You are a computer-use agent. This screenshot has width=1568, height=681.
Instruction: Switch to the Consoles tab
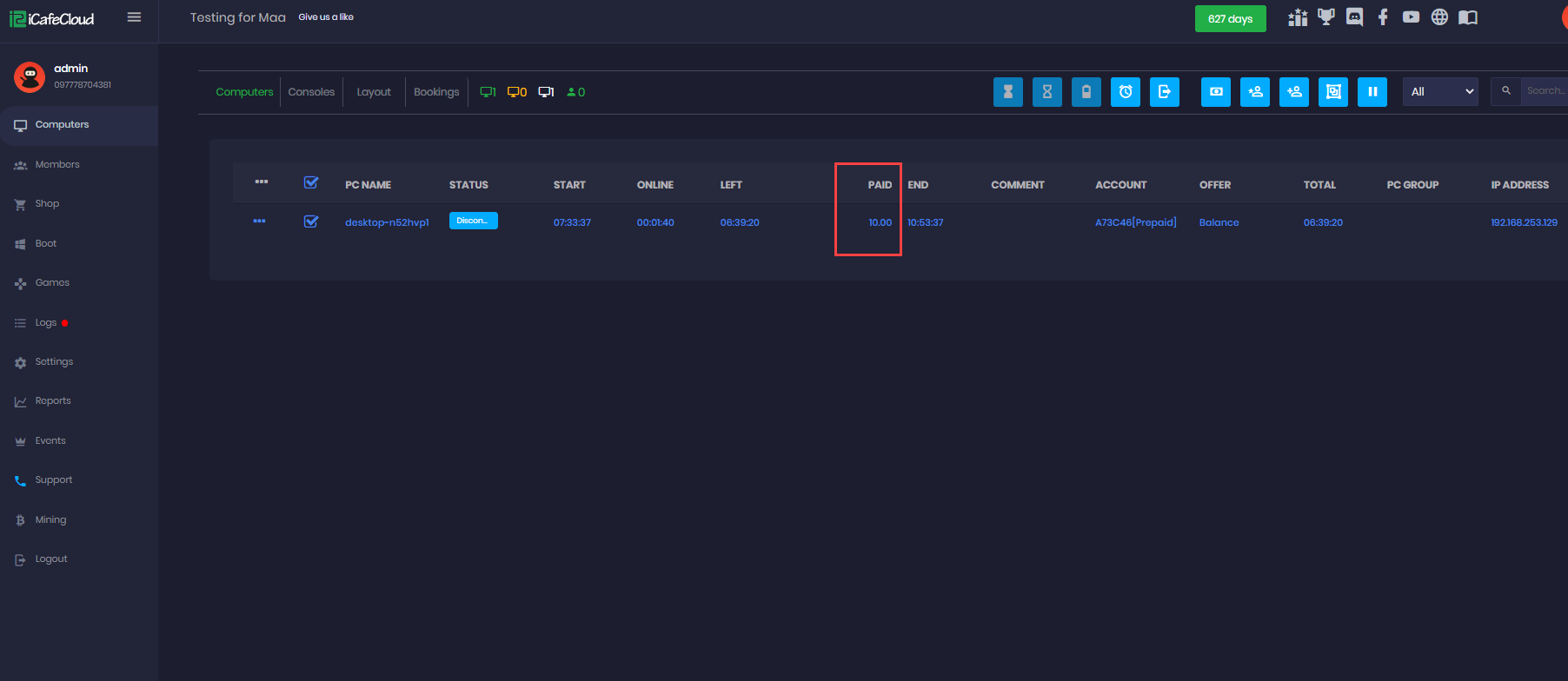coord(311,92)
